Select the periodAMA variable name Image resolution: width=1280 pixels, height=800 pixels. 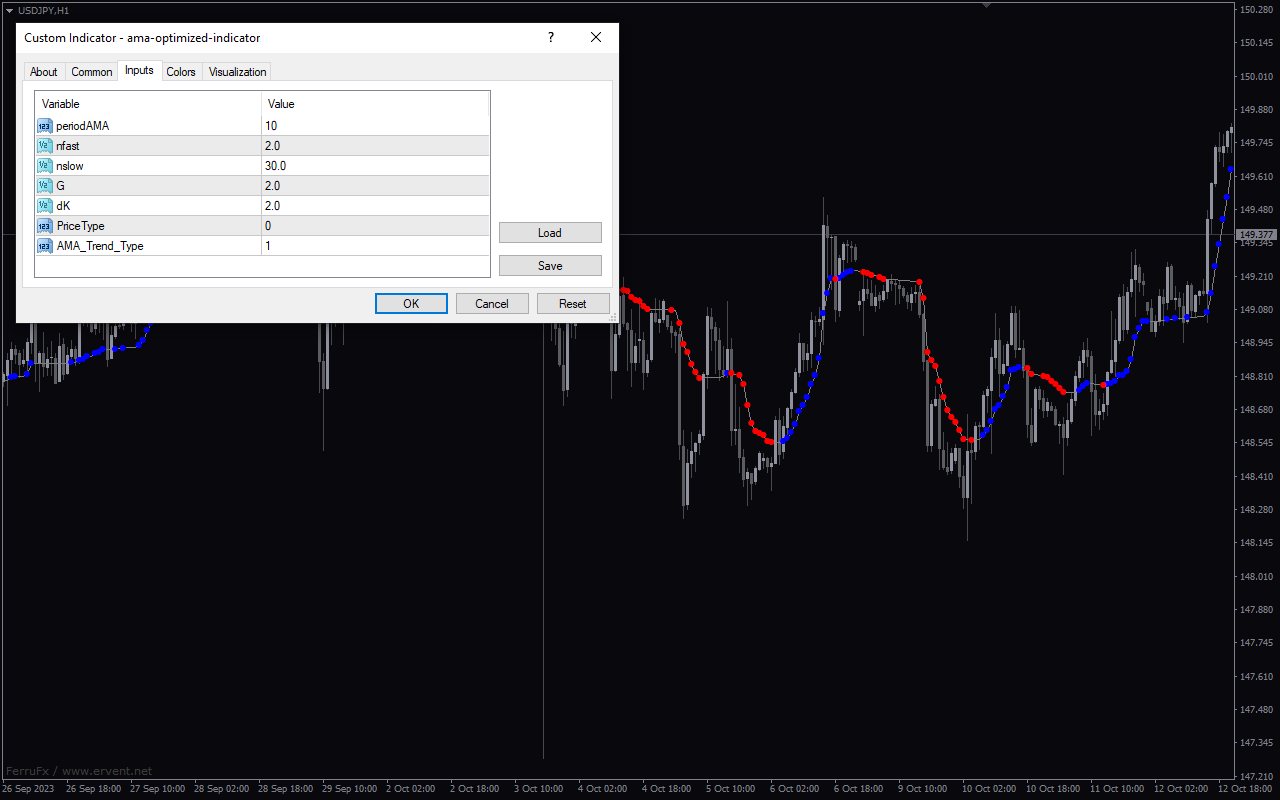[x=83, y=126]
